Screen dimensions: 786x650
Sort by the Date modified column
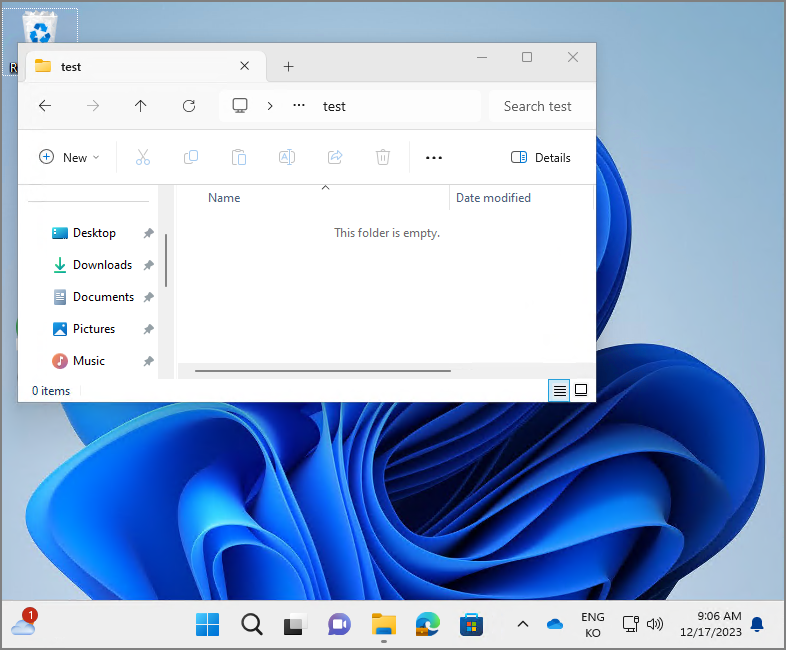tap(493, 198)
